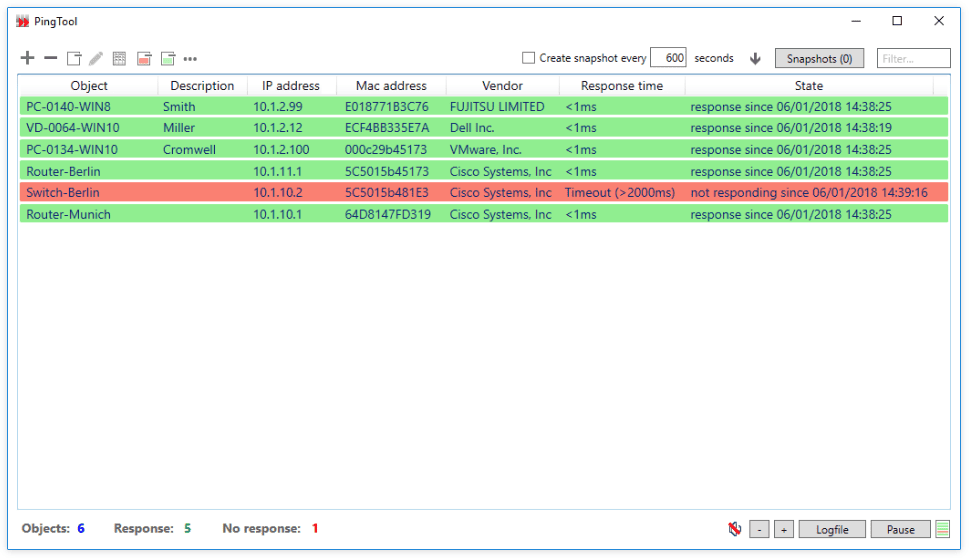Maximize the PingTool window
Screen dimensions: 969x558
click(x=897, y=21)
